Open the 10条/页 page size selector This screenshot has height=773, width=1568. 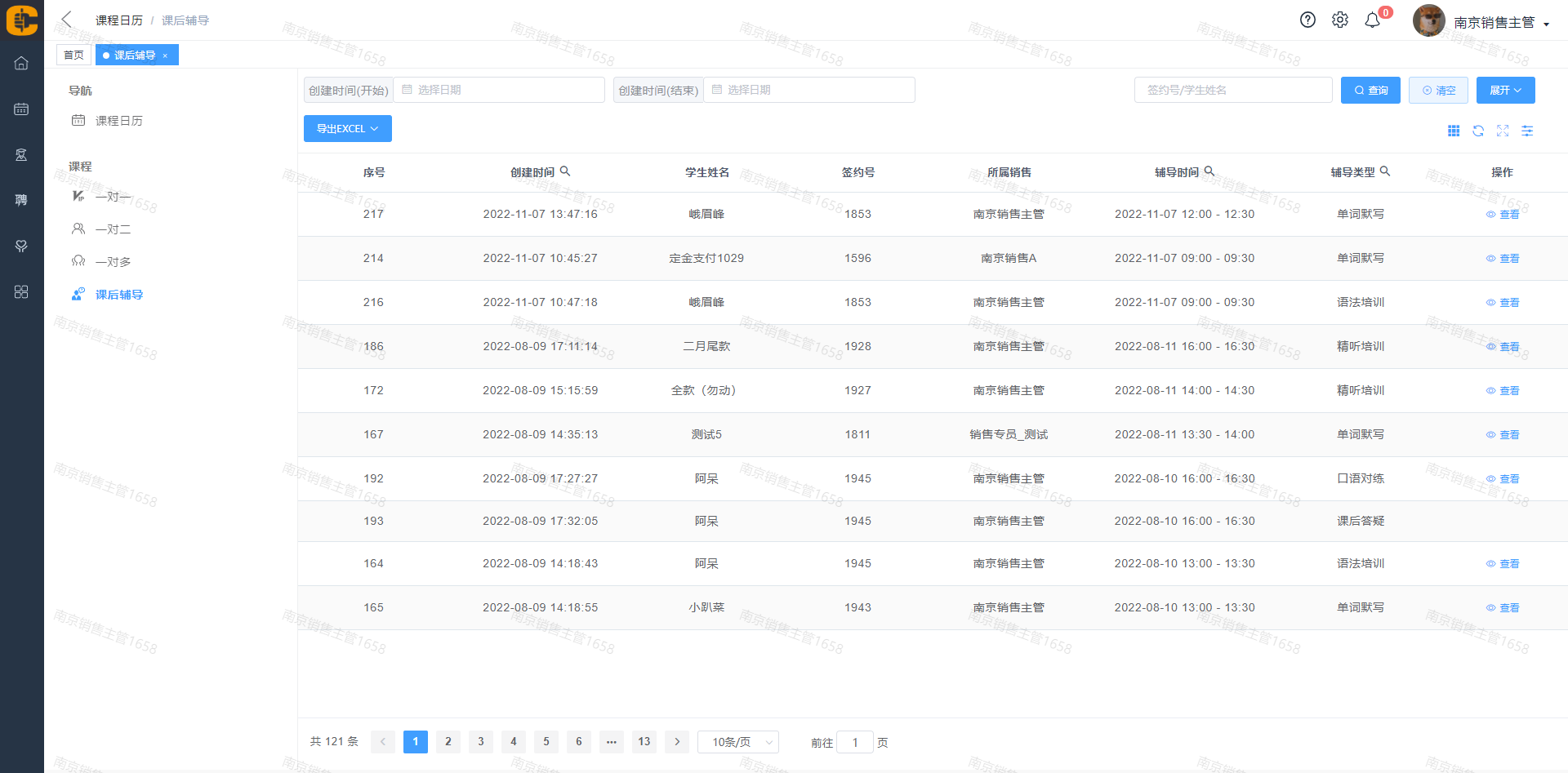pyautogui.click(x=738, y=742)
